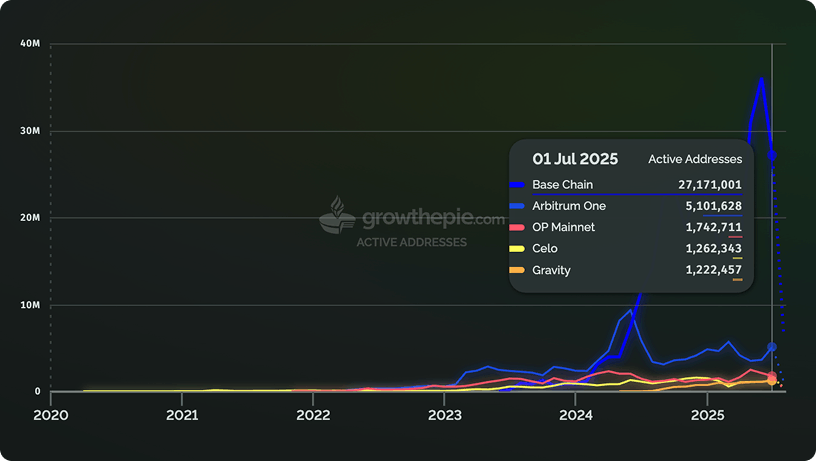Click the 0 y-axis label

click(x=37, y=391)
